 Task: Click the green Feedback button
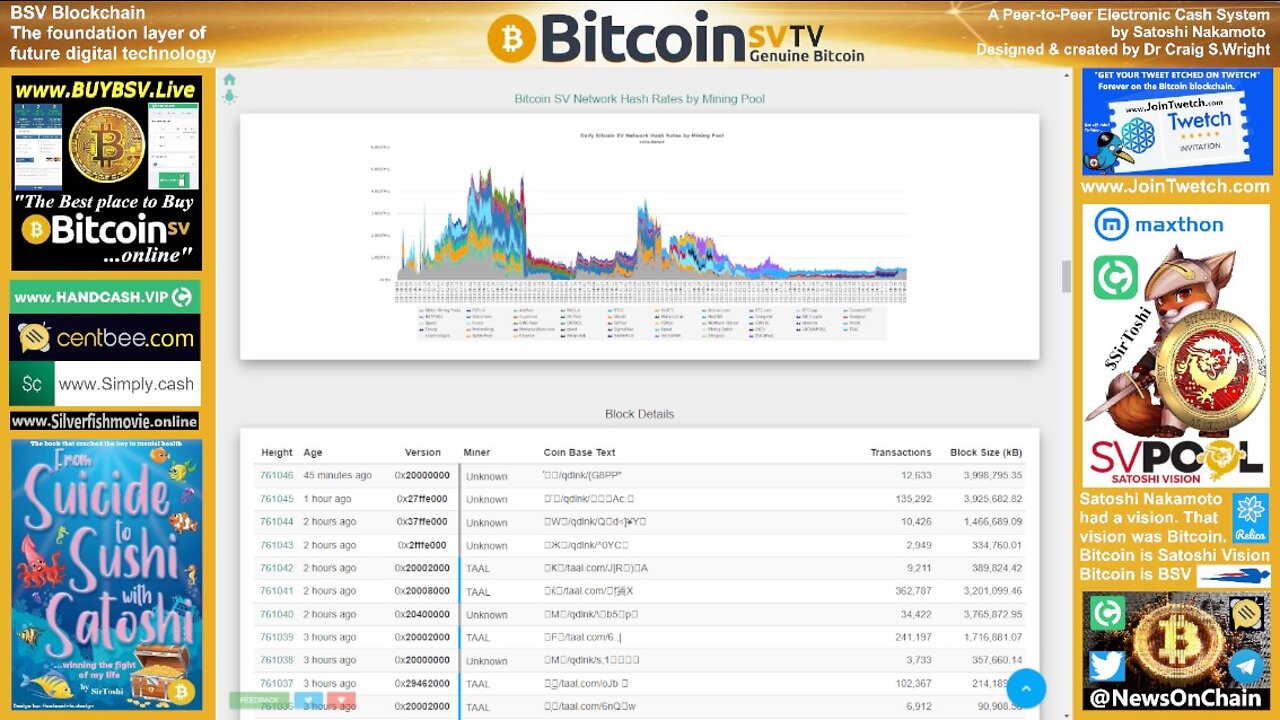point(260,700)
